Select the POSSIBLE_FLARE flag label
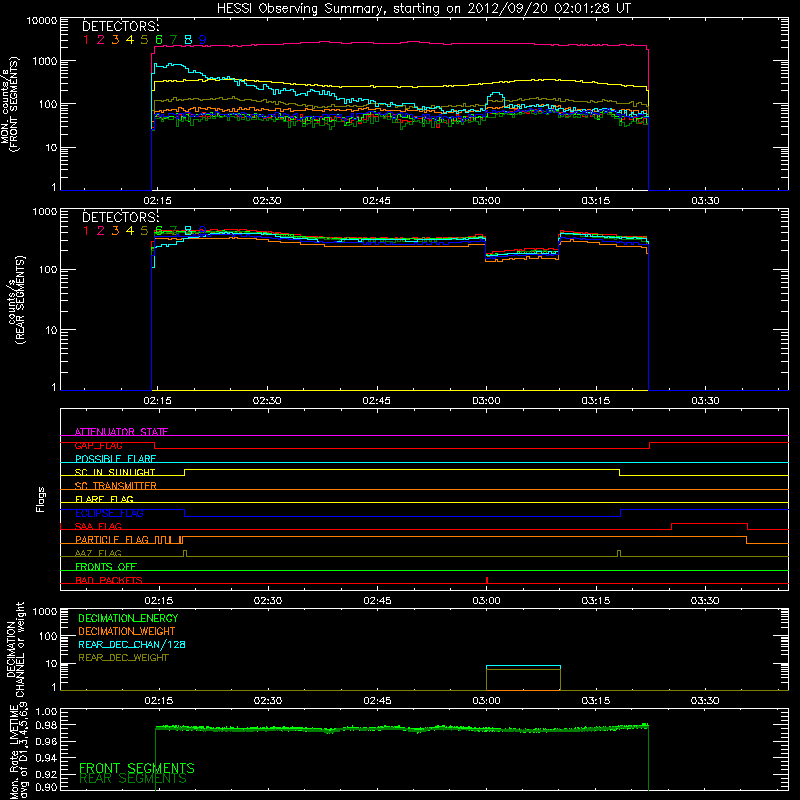 pyautogui.click(x=115, y=459)
